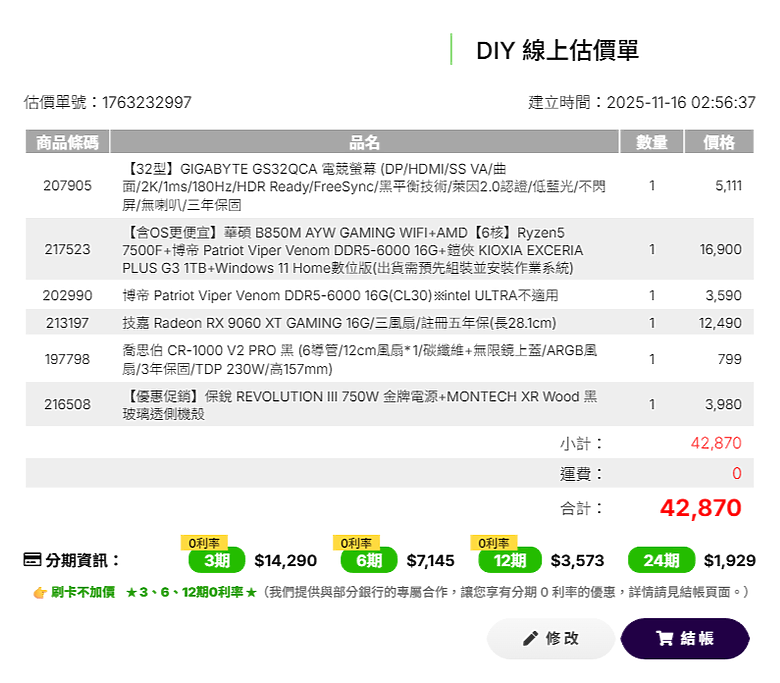780x683 pixels.
Task: Click price 5,111
Action: pos(728,186)
